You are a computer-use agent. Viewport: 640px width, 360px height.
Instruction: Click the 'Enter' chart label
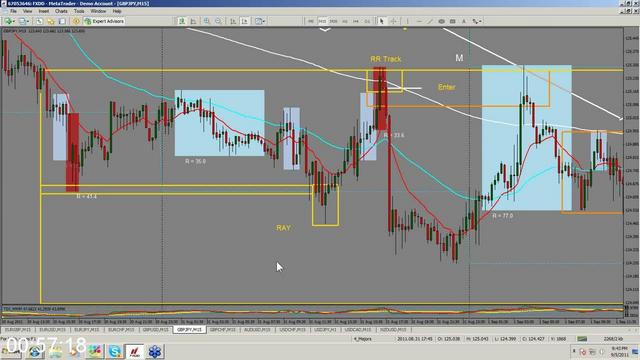tap(447, 87)
